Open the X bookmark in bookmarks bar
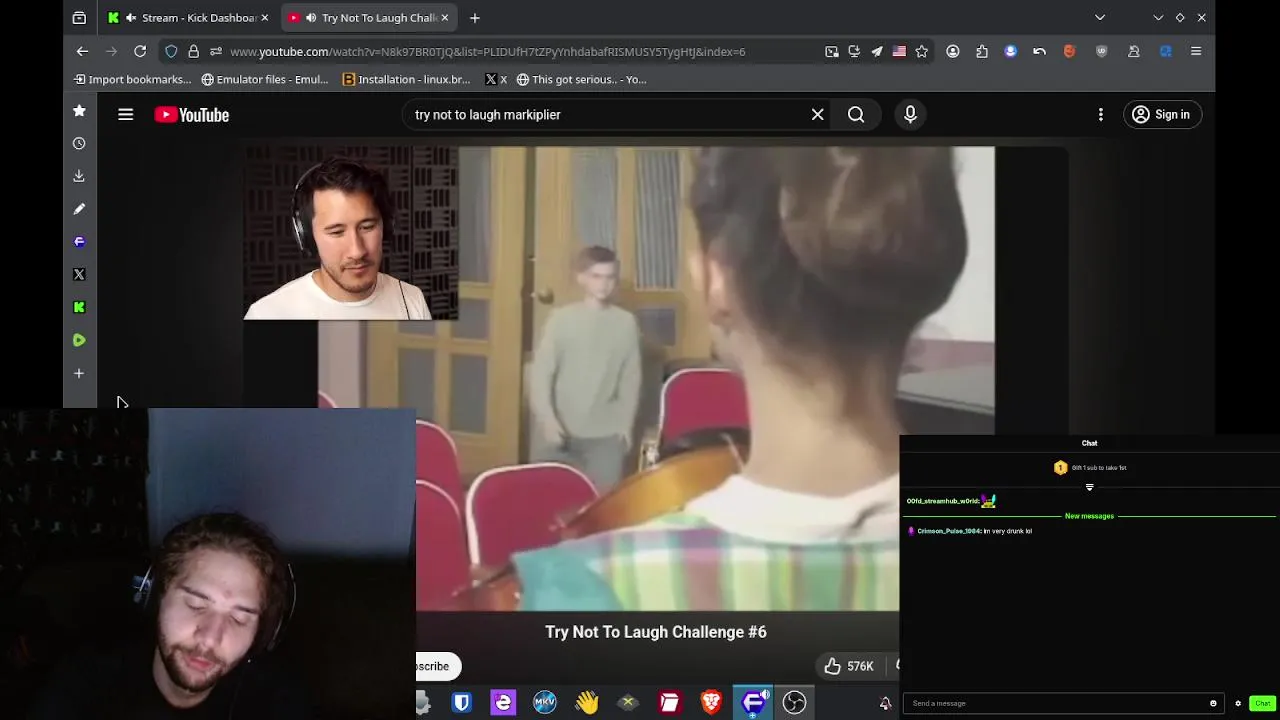The image size is (1280, 720). pos(496,80)
